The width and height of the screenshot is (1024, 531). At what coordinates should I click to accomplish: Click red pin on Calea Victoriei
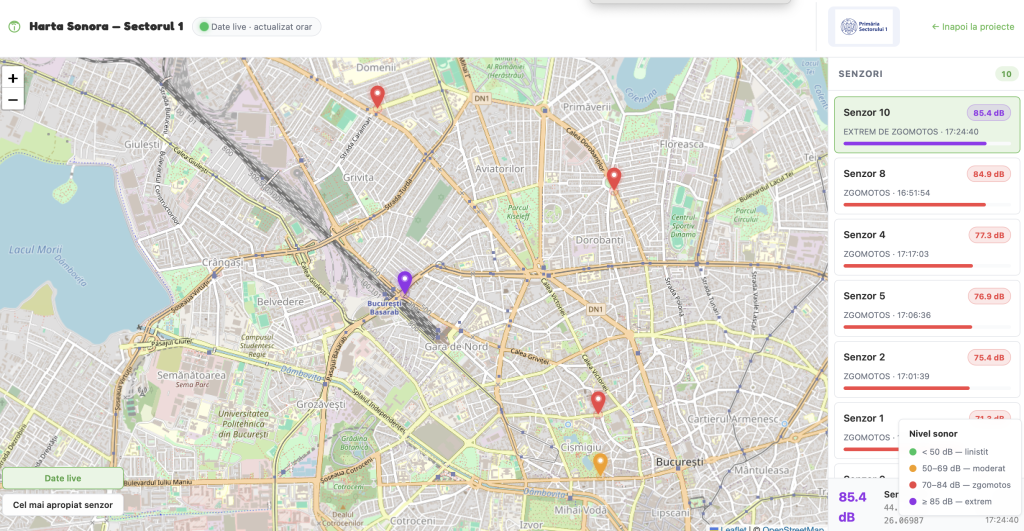[598, 402]
